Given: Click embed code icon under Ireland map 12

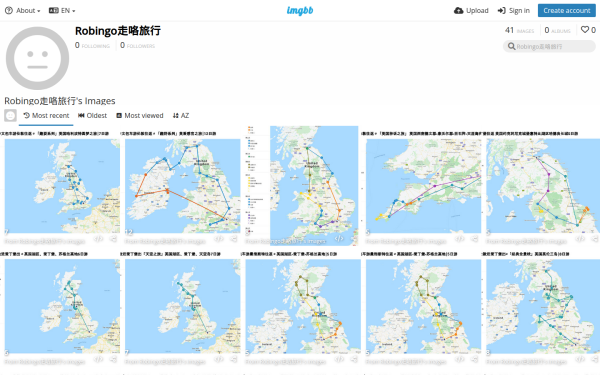Looking at the screenshot, I should coord(219,239).
